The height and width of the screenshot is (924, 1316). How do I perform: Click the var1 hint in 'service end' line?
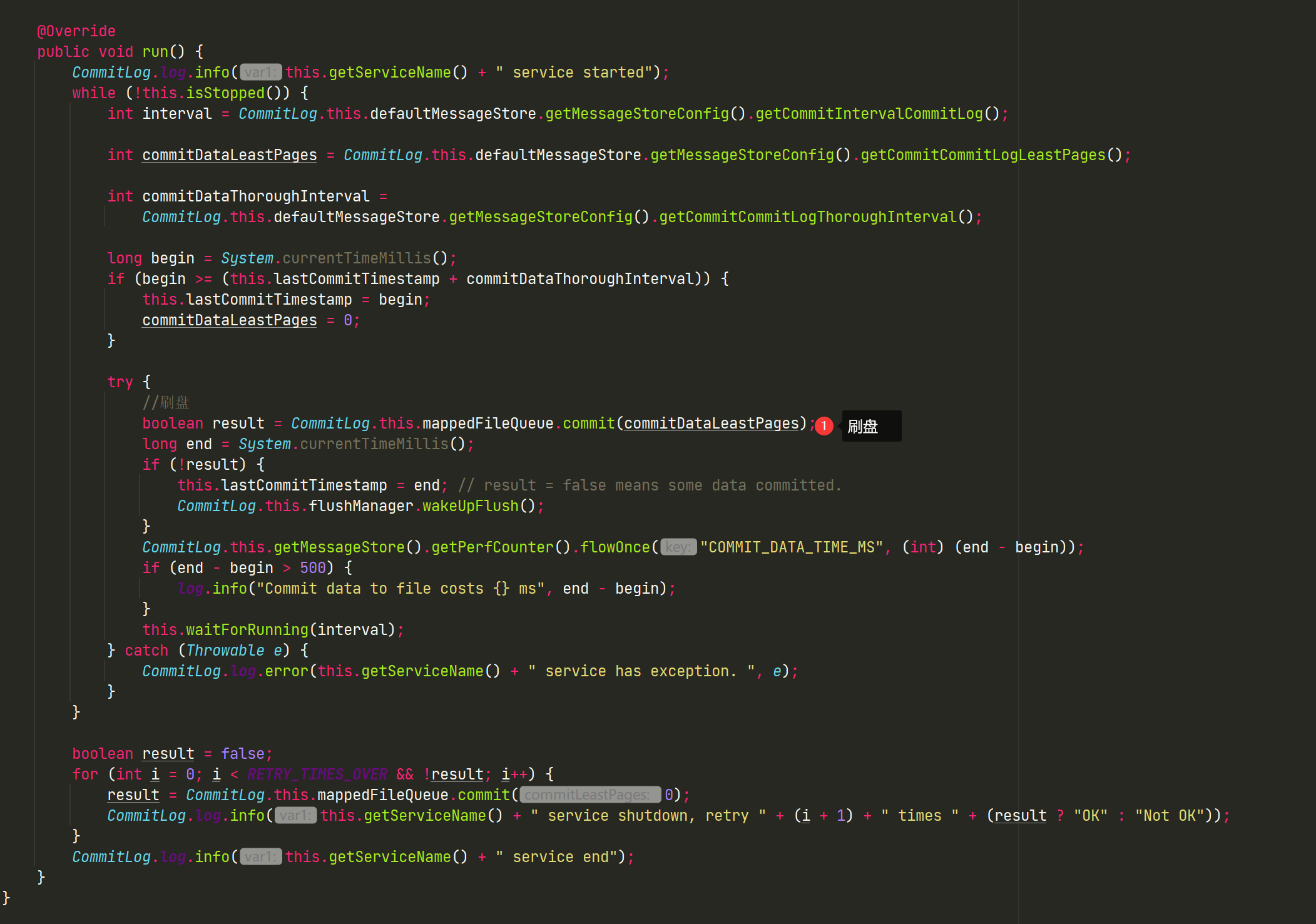point(260,857)
